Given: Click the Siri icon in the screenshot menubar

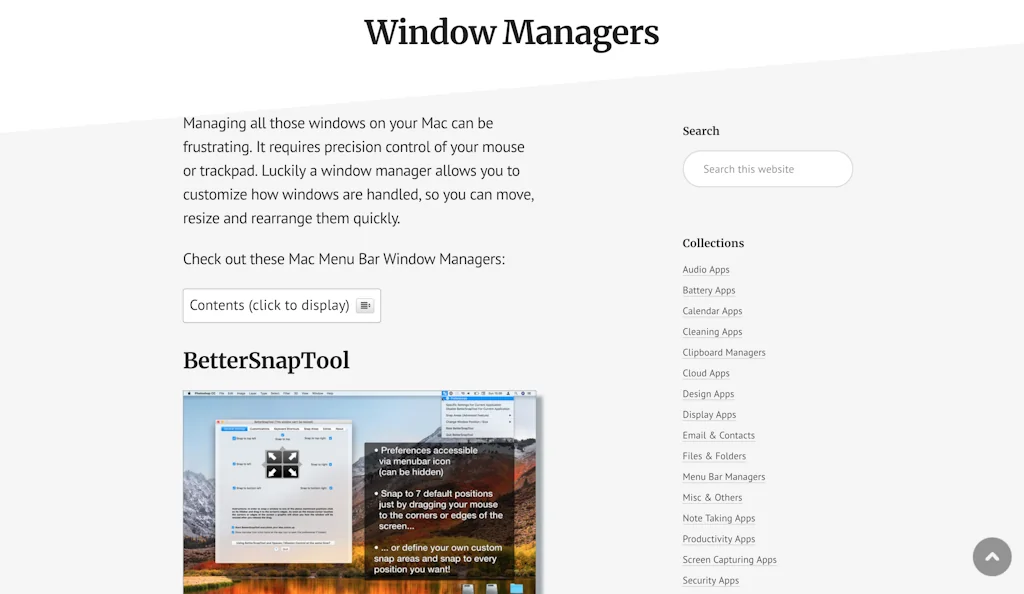Looking at the screenshot, I should click(x=523, y=392).
